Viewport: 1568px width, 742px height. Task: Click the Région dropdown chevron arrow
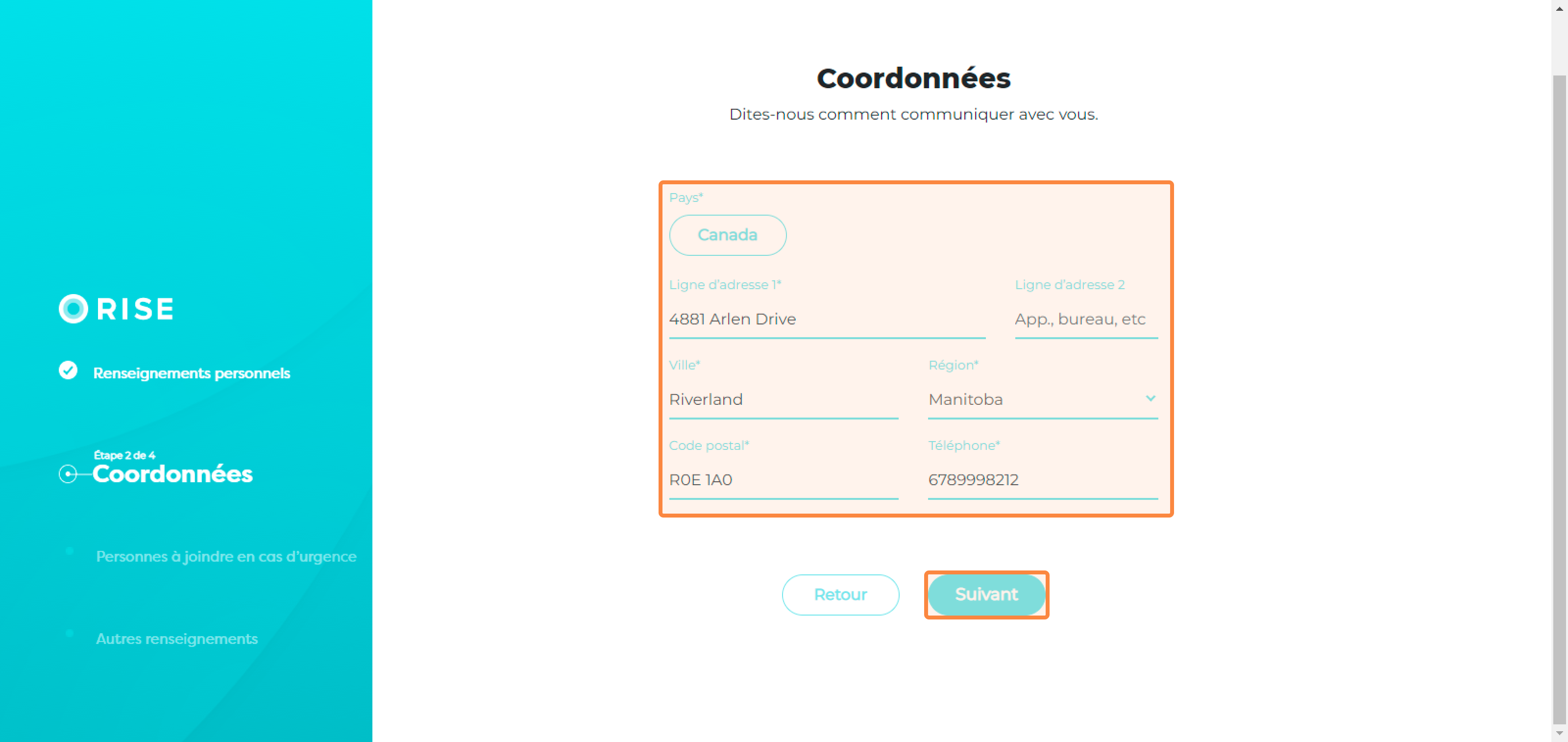(x=1150, y=398)
